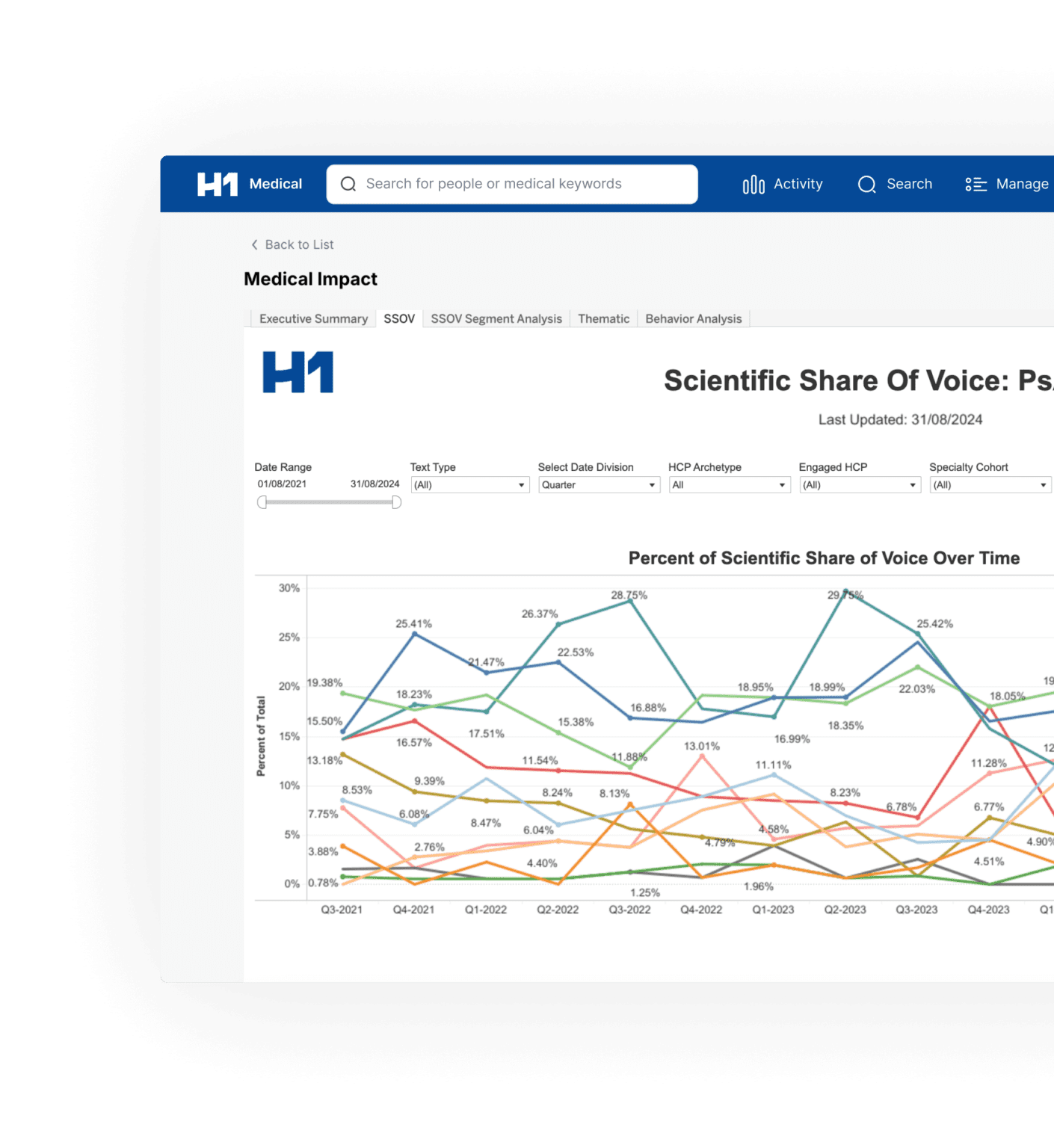Open the Text Type dropdown

click(x=469, y=484)
